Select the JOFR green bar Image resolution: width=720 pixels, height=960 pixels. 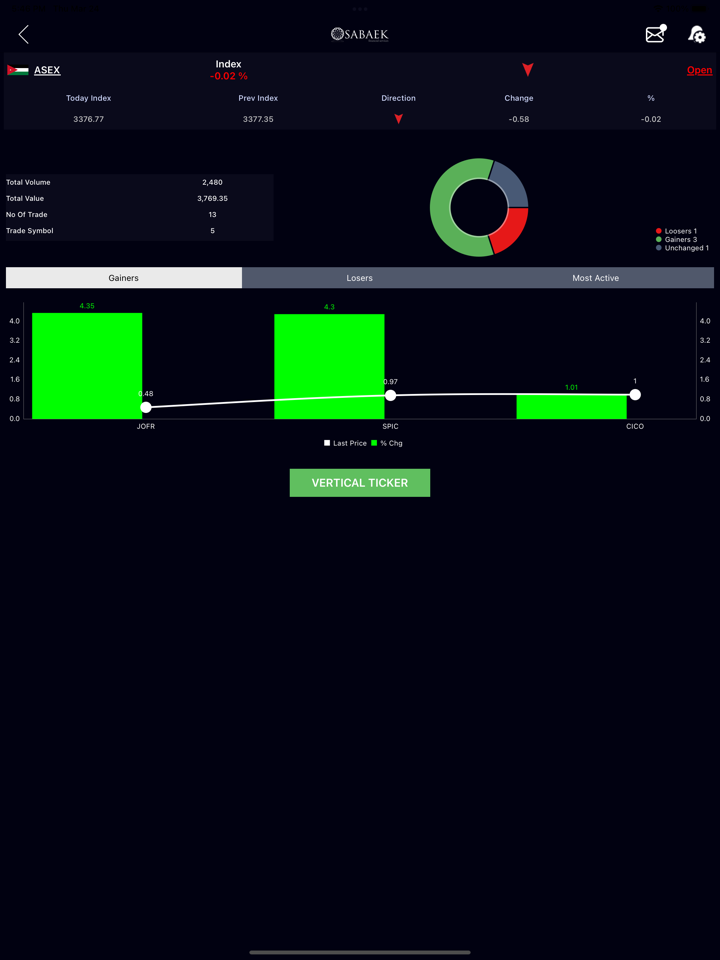[87, 366]
